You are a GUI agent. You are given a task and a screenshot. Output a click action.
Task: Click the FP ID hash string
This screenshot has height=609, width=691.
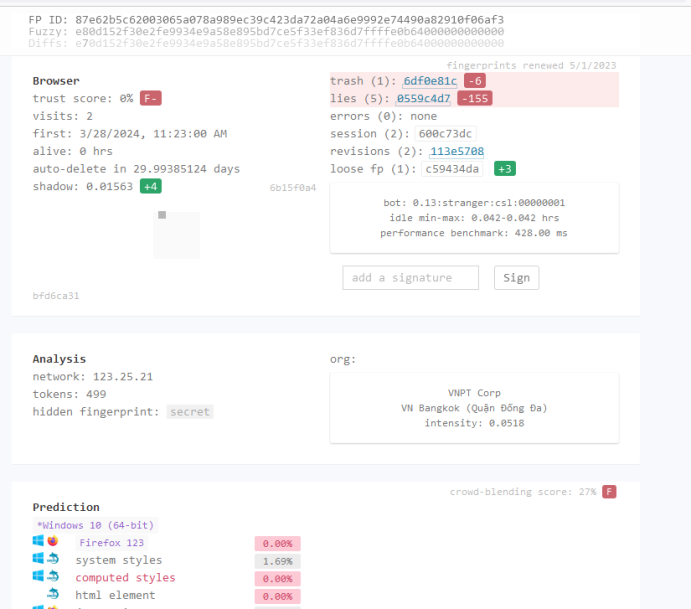(x=289, y=20)
